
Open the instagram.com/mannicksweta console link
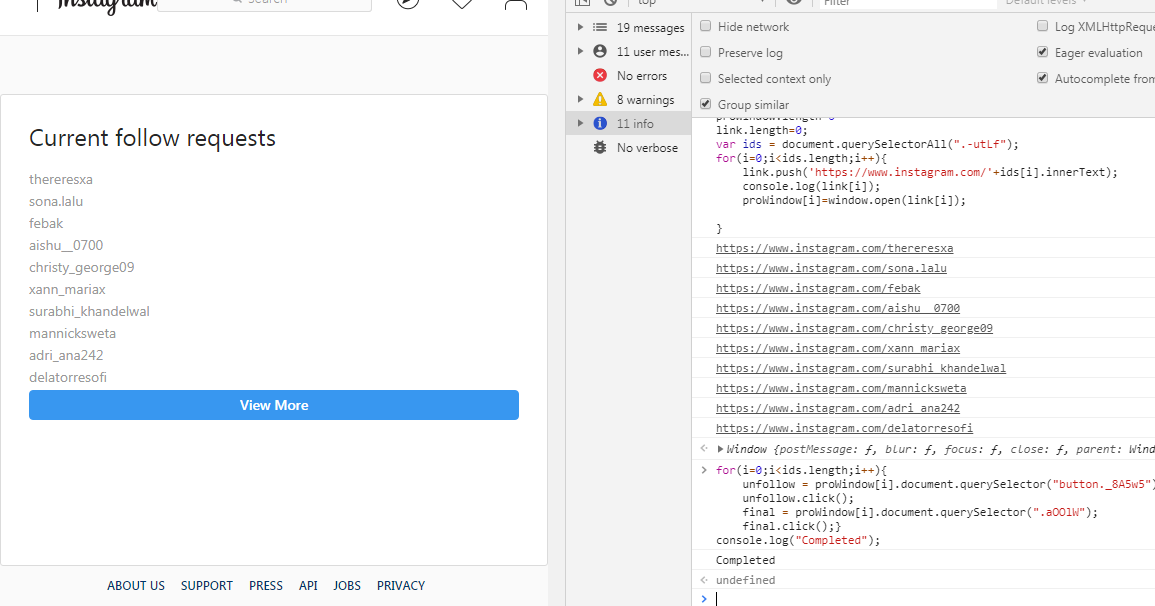coord(841,387)
